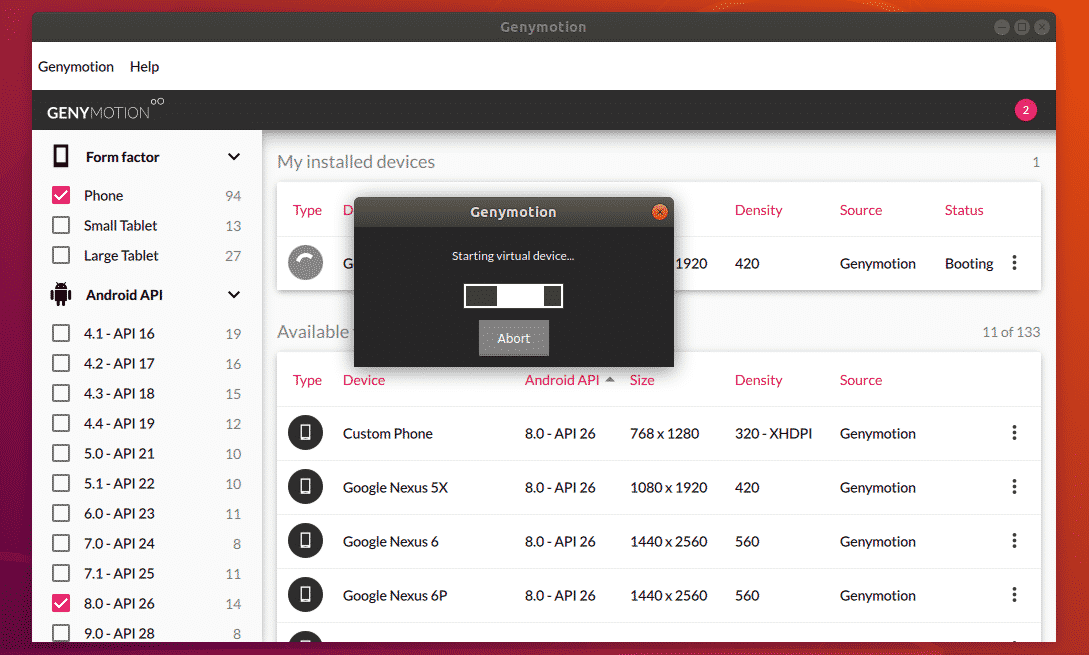Viewport: 1089px width, 655px height.
Task: Click the progress bar in the dialog
Action: pyautogui.click(x=513, y=296)
